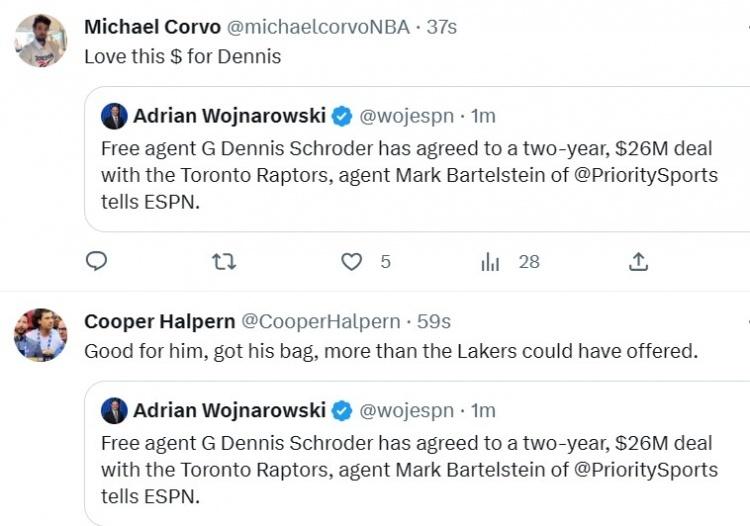The height and width of the screenshot is (526, 750).
Task: Open Michael Corvo's profile name link
Action: [152, 27]
